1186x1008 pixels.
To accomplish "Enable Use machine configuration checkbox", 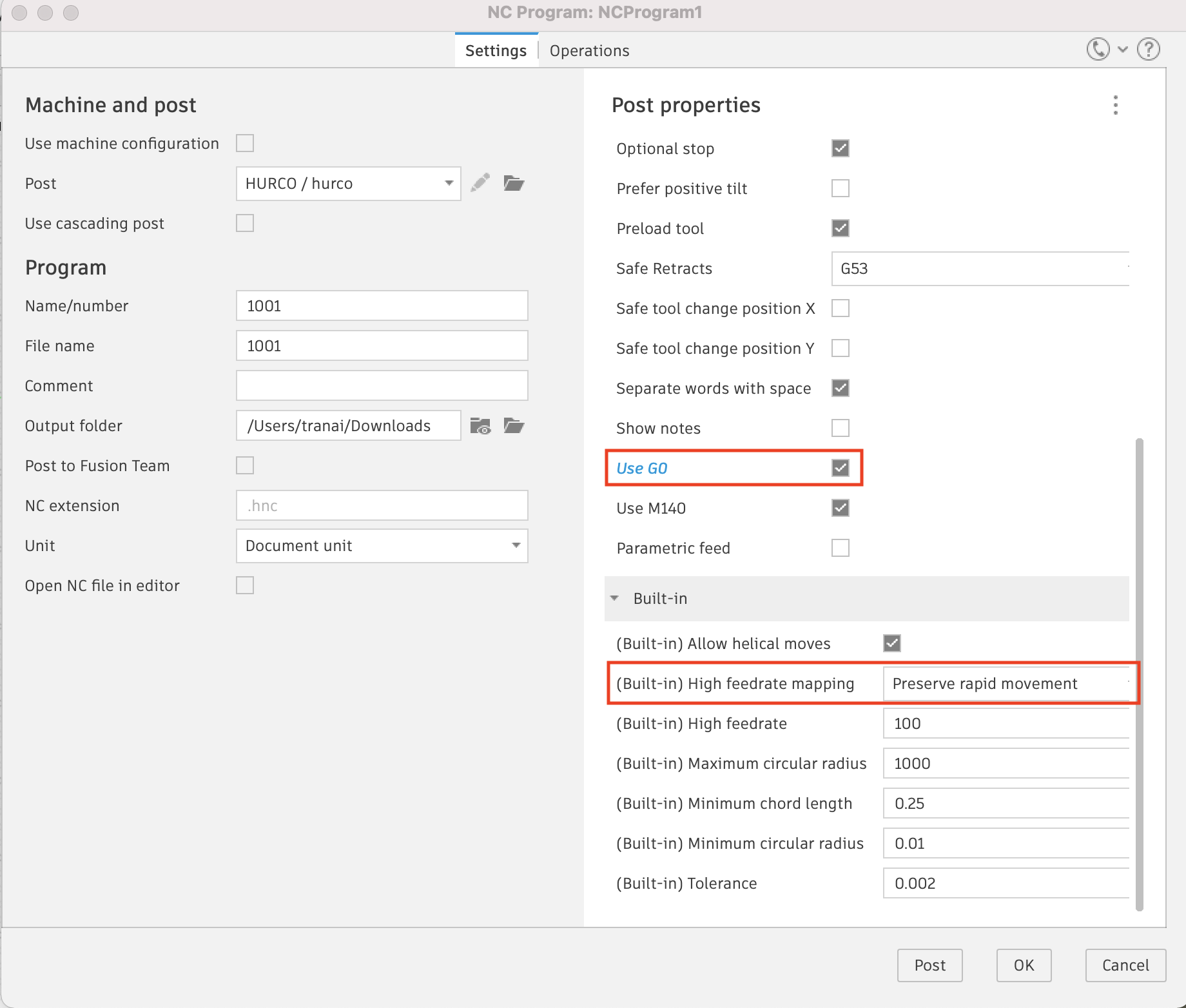I will [x=245, y=143].
